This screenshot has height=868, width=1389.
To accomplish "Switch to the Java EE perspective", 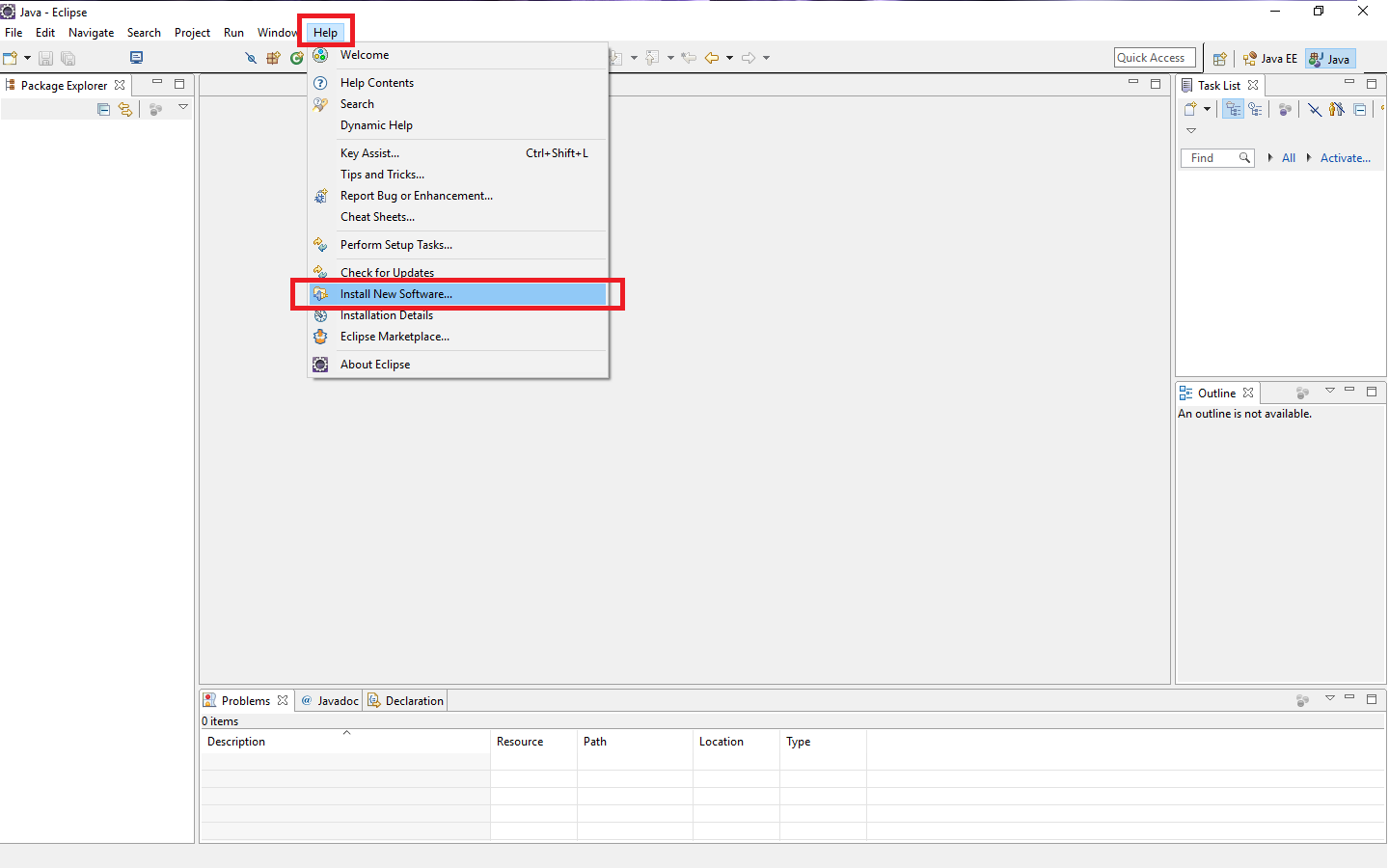I will pyautogui.click(x=1270, y=59).
